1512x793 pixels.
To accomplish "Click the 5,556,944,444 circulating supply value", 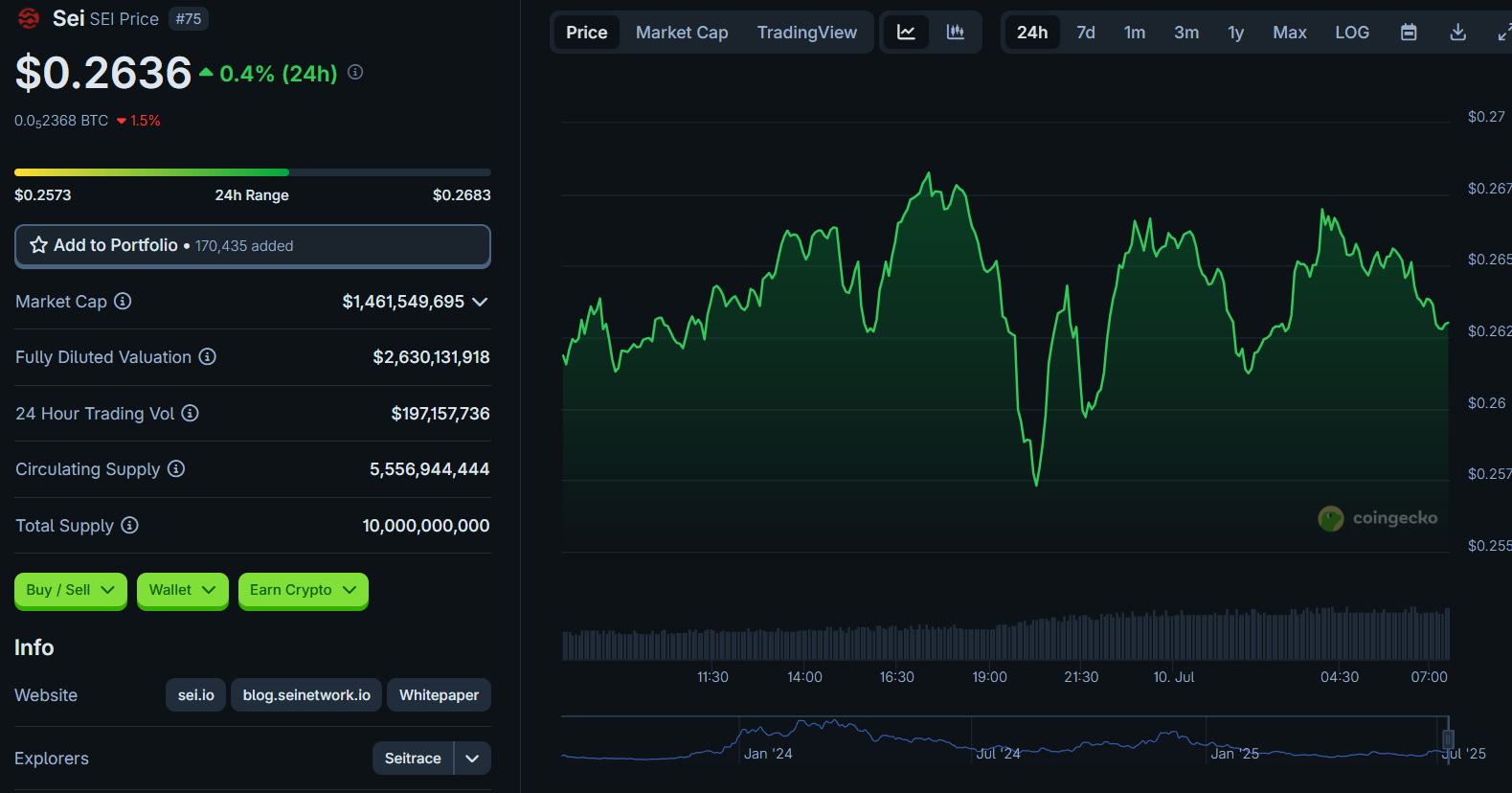I will coord(430,469).
